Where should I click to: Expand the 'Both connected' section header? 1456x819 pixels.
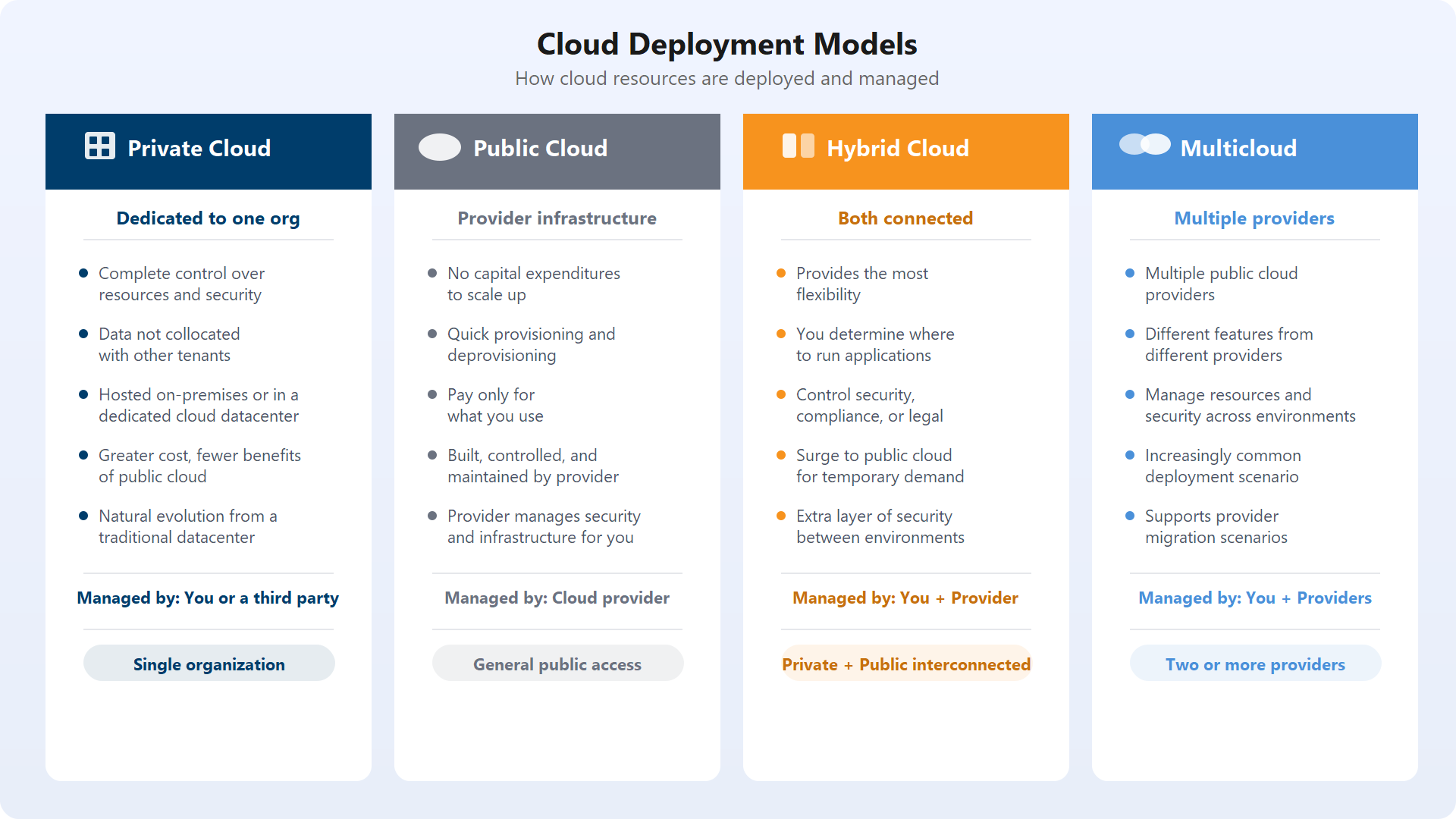[905, 219]
